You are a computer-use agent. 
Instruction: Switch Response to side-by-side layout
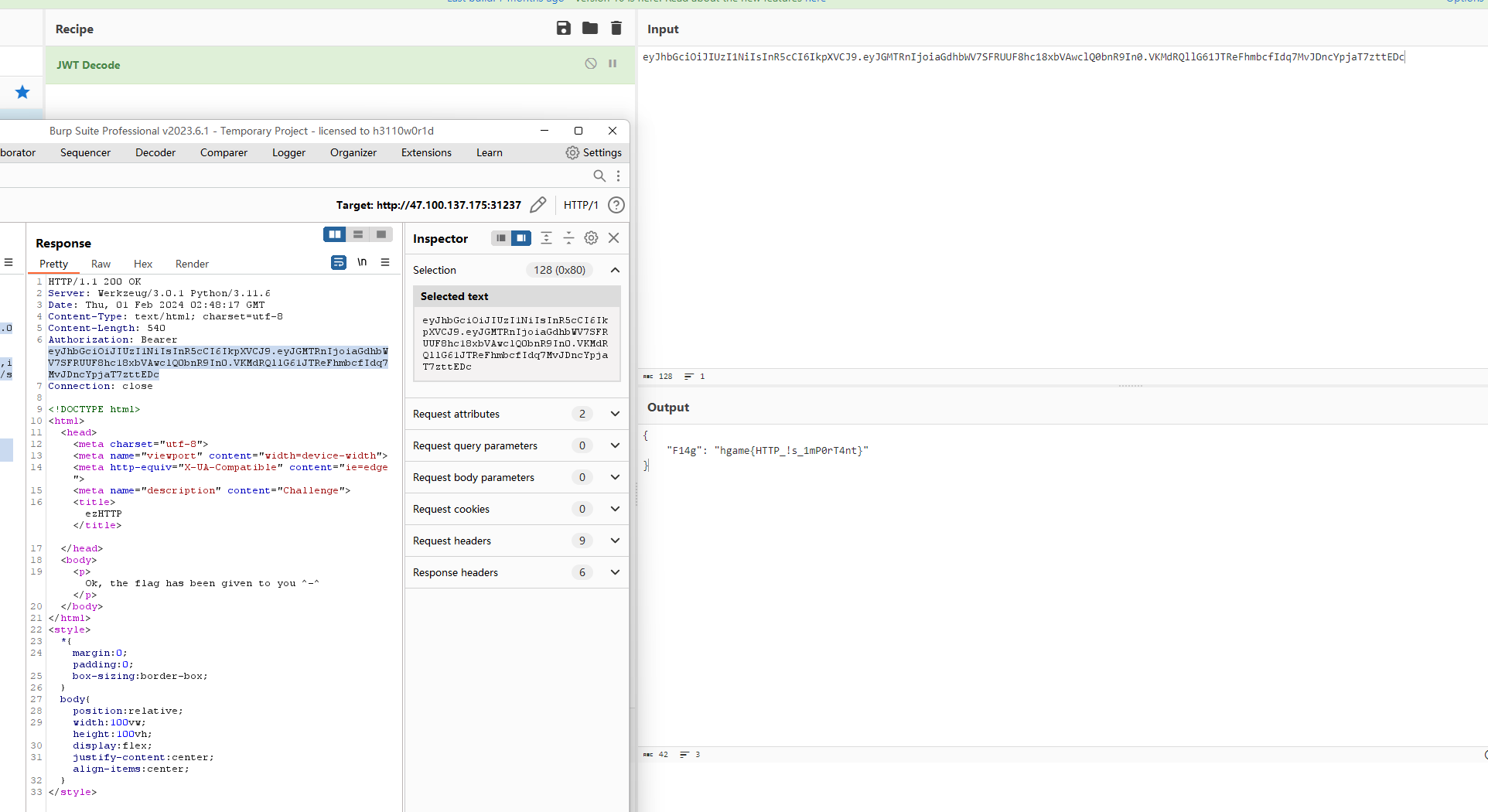pyautogui.click(x=335, y=234)
